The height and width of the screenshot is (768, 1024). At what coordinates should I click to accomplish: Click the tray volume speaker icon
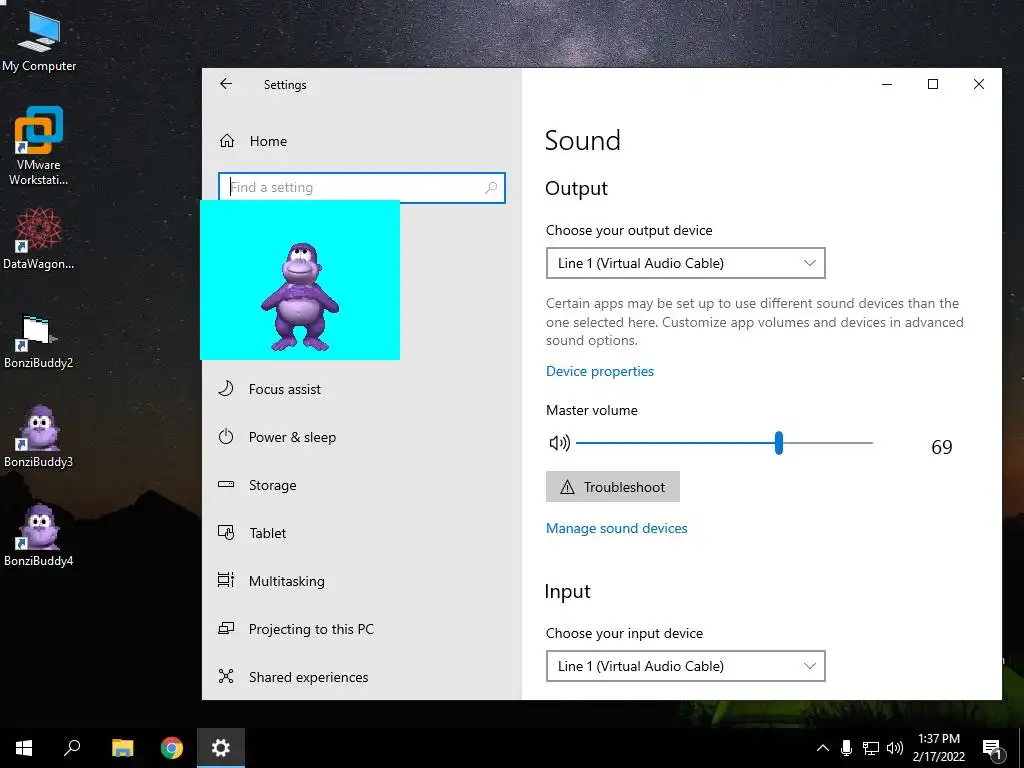895,748
